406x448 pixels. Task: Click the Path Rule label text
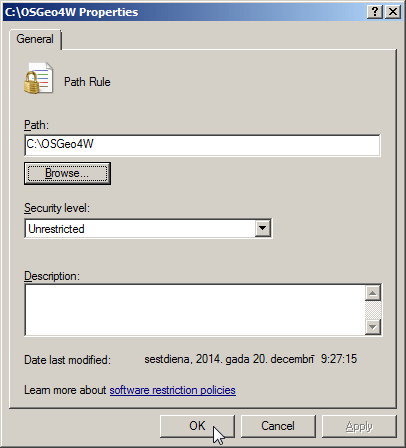[87, 82]
